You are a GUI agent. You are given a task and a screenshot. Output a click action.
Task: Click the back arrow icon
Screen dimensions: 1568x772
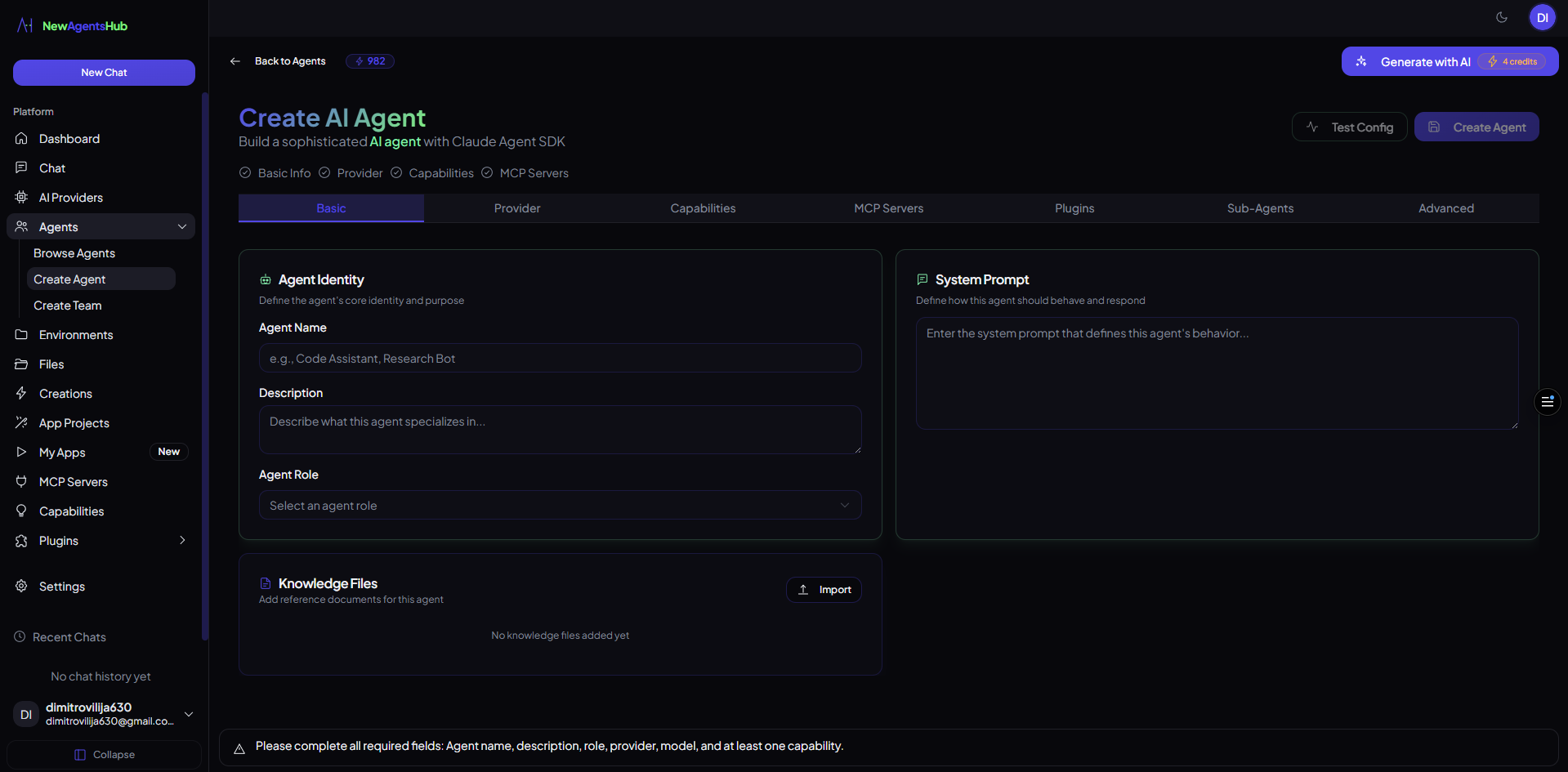pos(235,61)
